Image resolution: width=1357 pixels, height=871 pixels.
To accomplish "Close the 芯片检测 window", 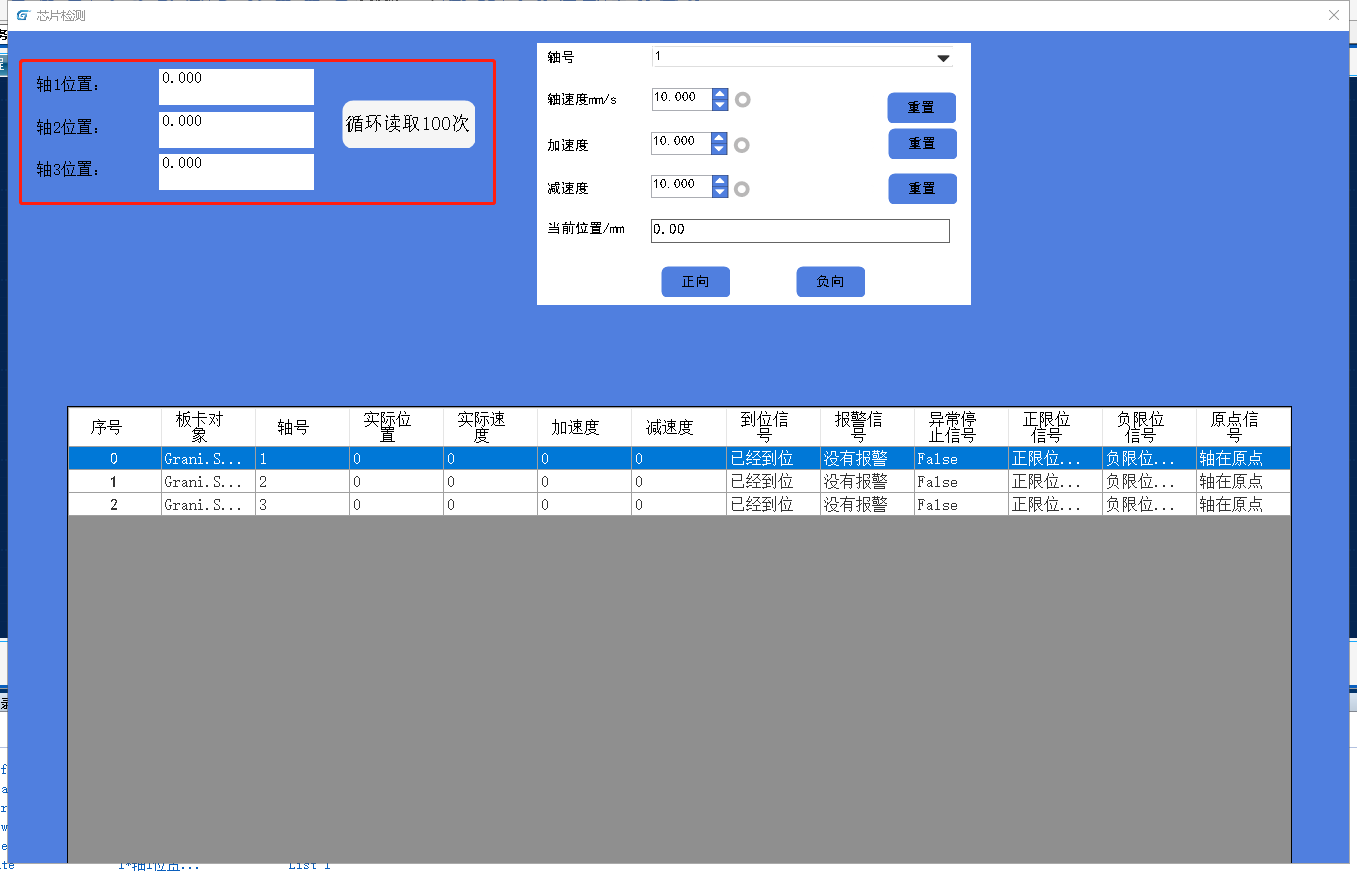I will click(x=1333, y=15).
